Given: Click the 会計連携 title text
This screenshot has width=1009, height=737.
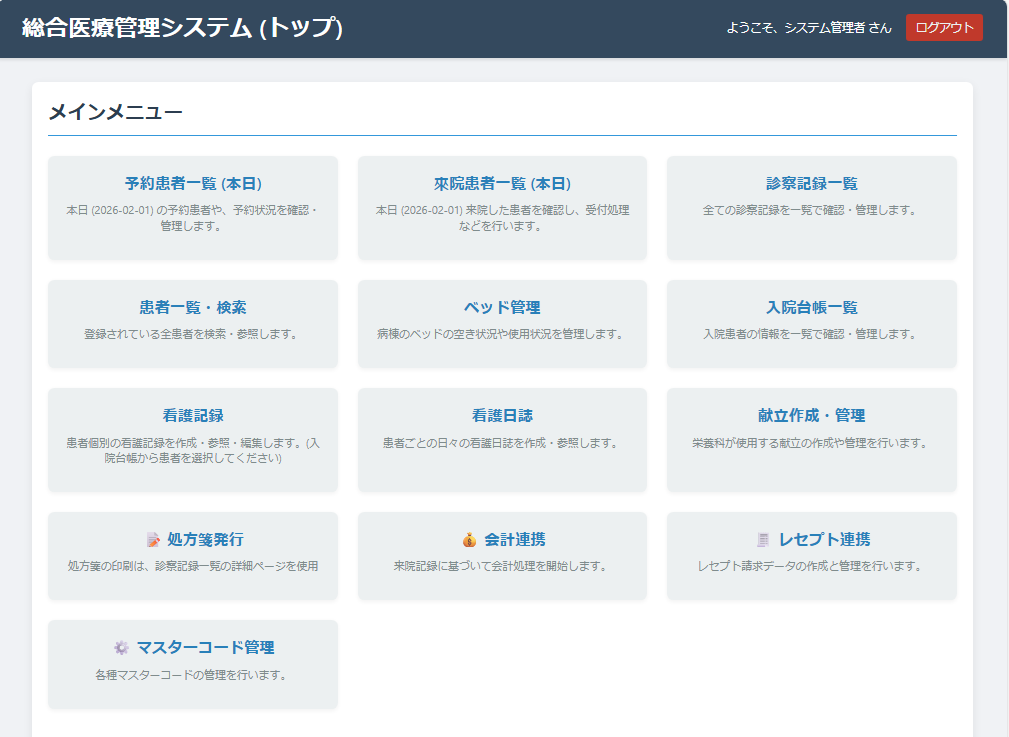Looking at the screenshot, I should coord(515,539).
